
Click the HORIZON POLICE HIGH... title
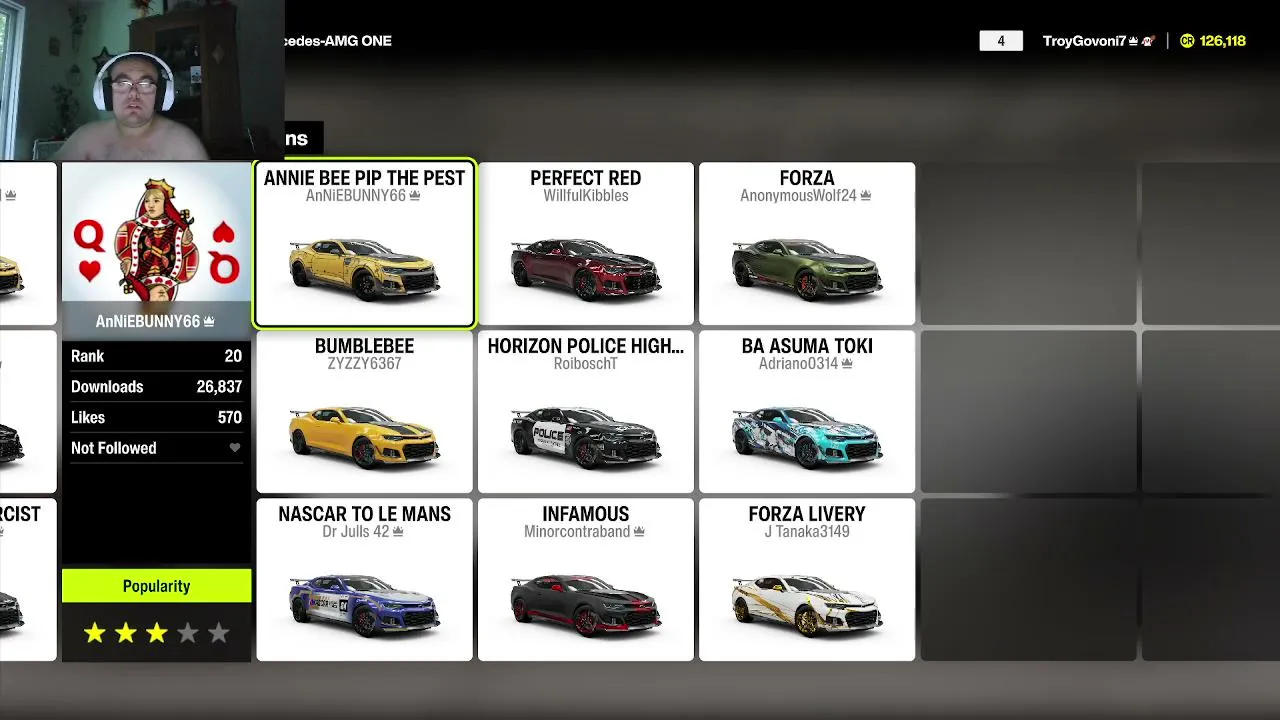point(586,346)
